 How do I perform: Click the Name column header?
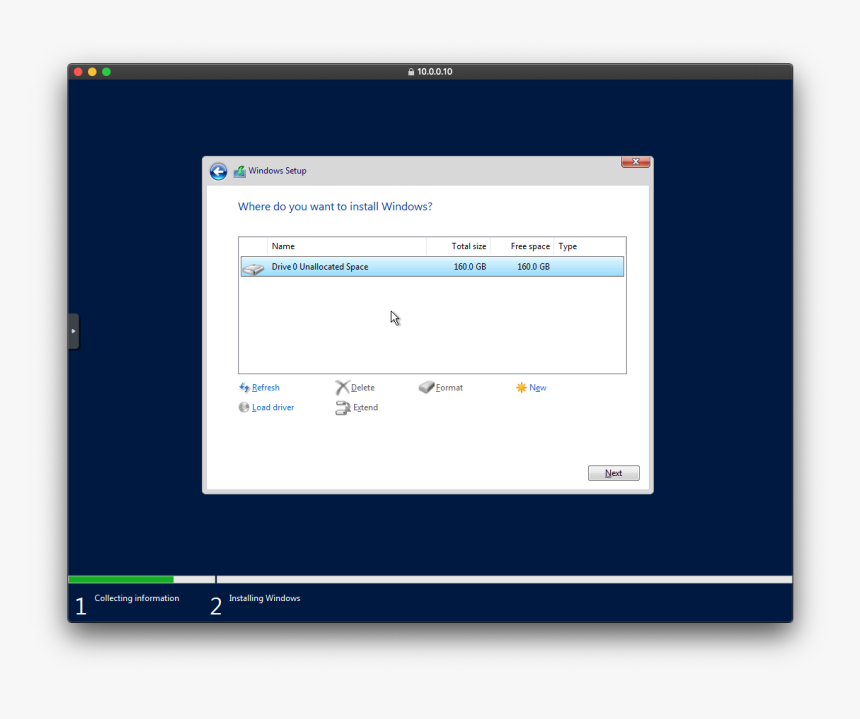(x=283, y=246)
